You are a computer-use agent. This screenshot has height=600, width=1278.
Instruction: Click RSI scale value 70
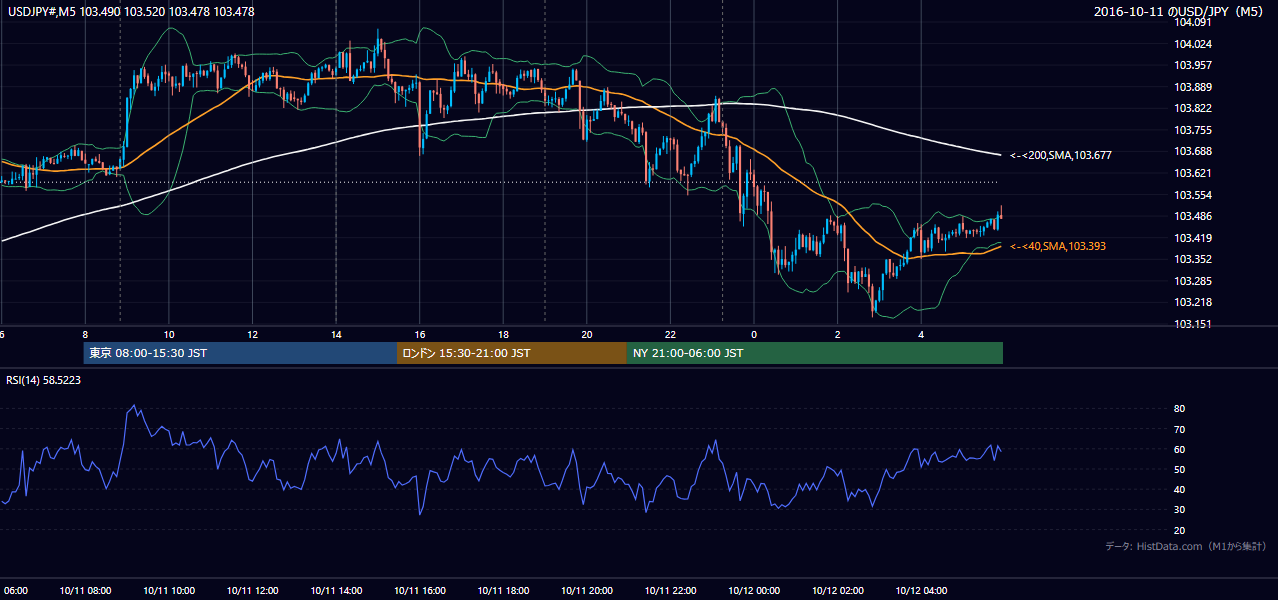pos(1180,429)
